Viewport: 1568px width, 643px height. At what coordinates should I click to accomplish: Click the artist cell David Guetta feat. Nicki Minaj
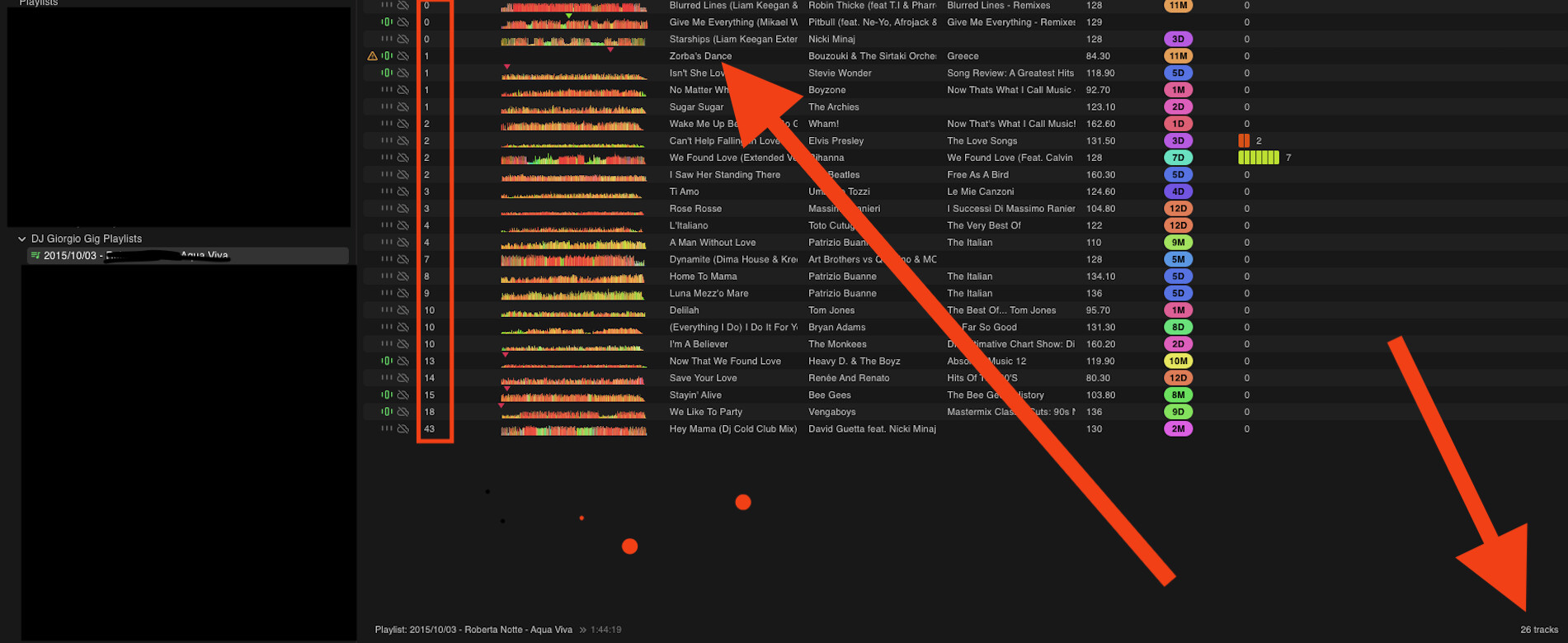[872, 428]
